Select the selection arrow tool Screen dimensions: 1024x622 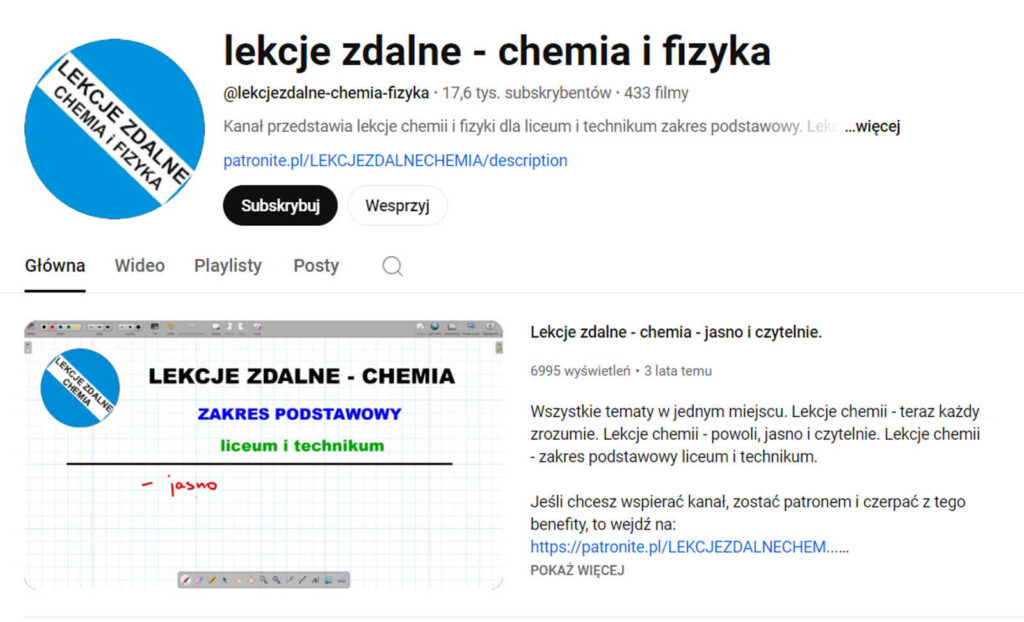(x=224, y=580)
